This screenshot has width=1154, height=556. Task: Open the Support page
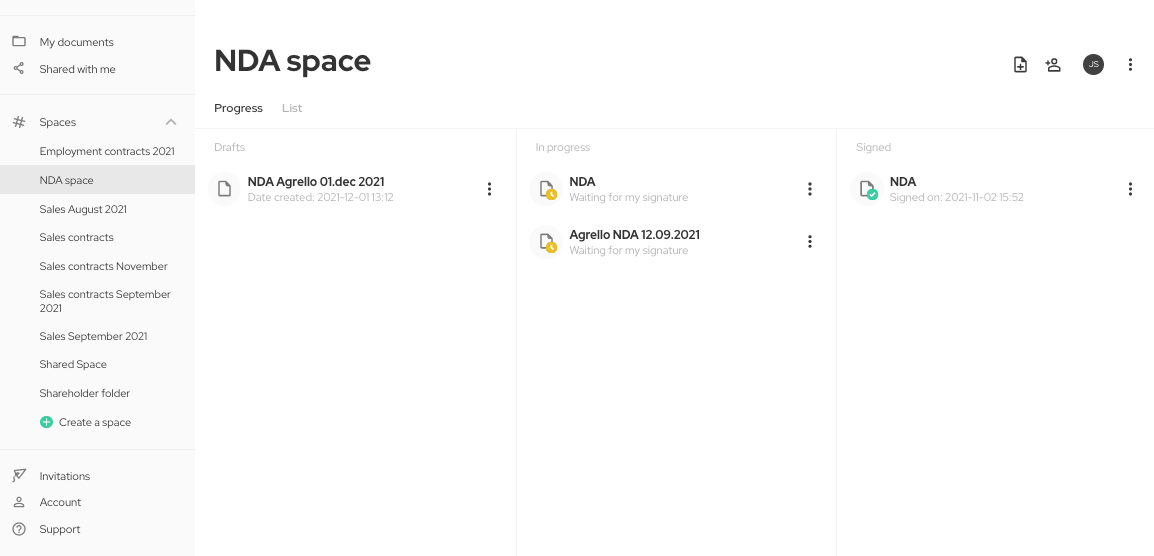59,529
